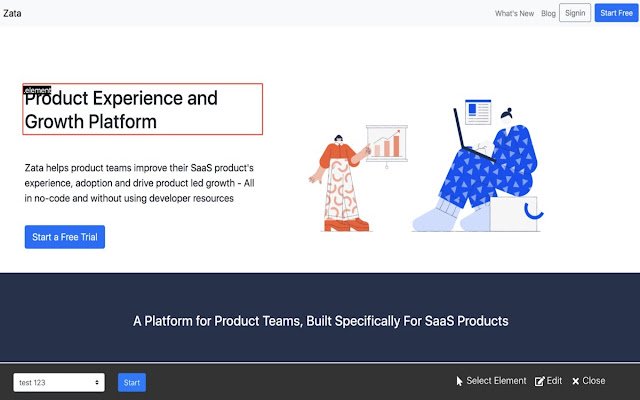Click the Zata logo text
The image size is (640, 400).
(x=12, y=13)
